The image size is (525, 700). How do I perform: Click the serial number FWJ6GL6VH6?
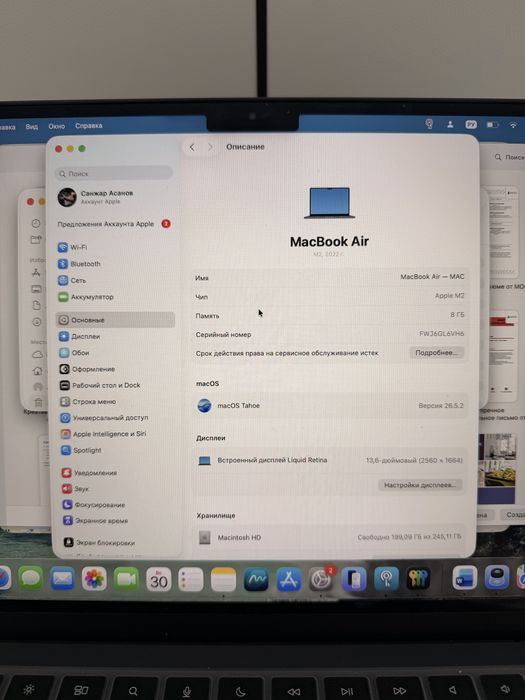[x=442, y=333]
